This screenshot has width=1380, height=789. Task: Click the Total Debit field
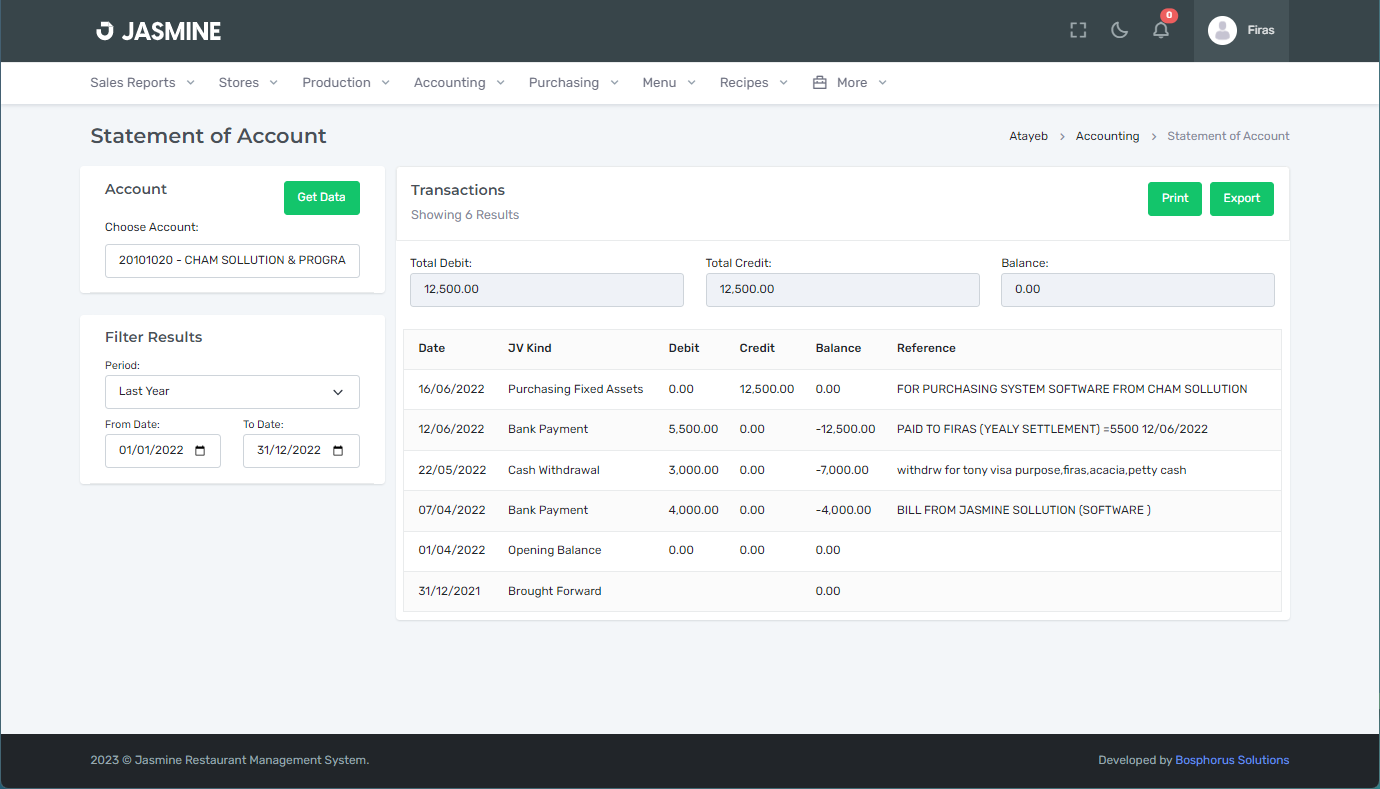coord(547,290)
